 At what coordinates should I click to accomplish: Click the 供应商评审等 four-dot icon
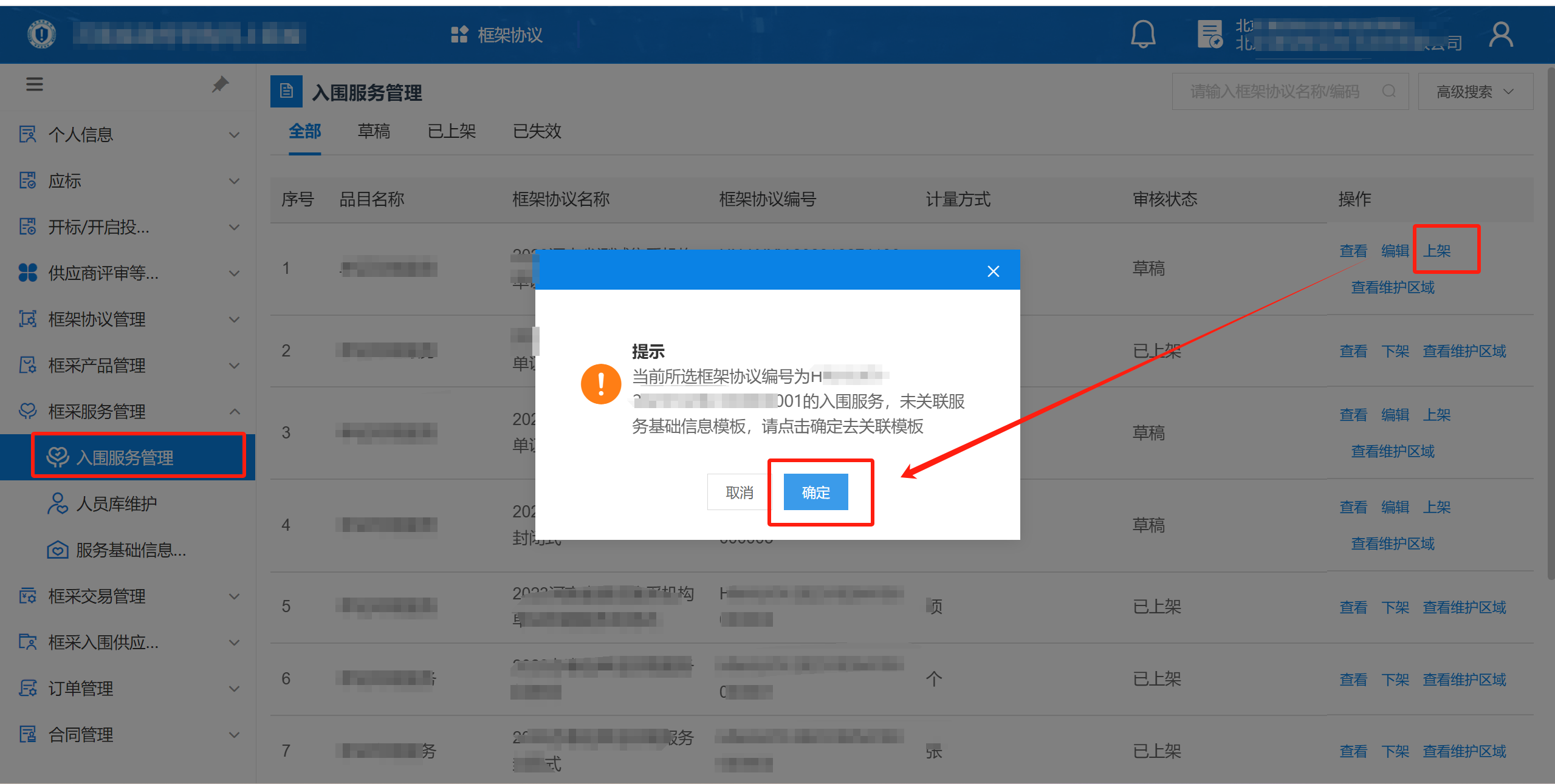click(28, 273)
